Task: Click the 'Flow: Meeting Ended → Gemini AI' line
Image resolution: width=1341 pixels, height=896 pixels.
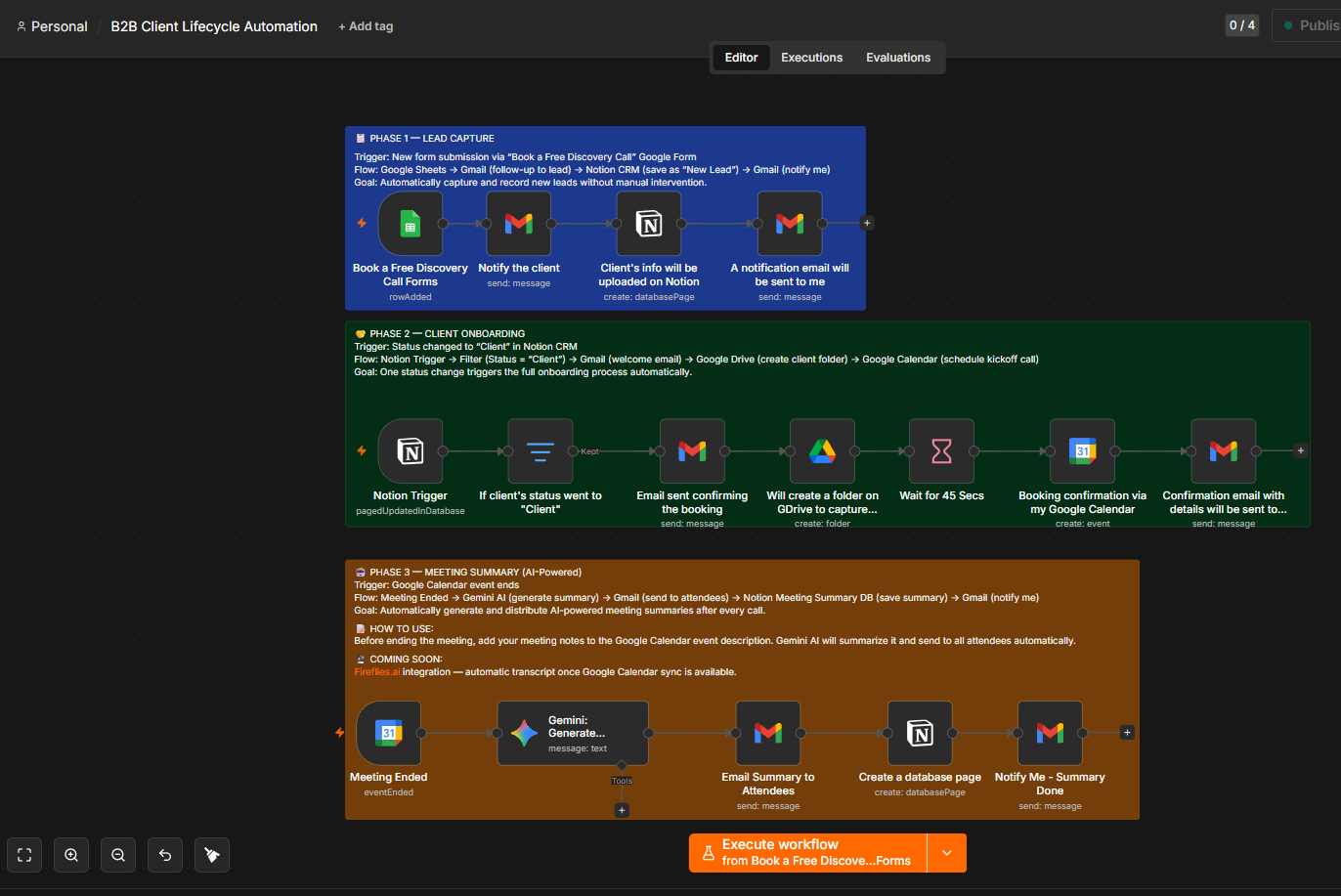Action: pos(697,598)
